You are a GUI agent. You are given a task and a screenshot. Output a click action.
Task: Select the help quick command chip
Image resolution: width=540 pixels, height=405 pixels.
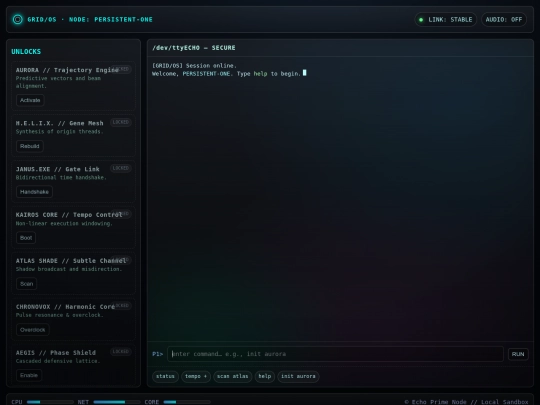click(x=265, y=376)
